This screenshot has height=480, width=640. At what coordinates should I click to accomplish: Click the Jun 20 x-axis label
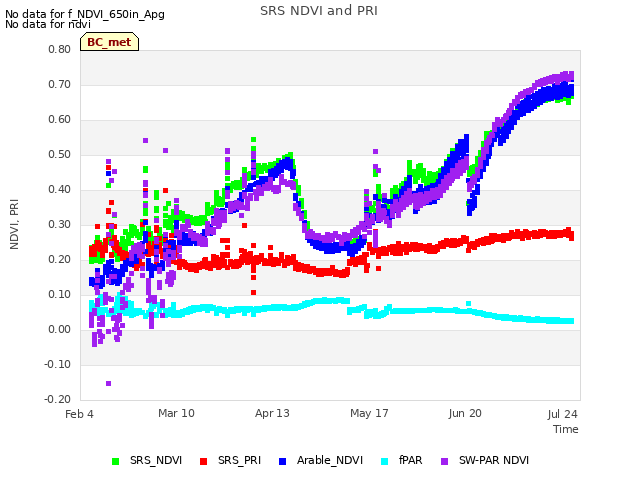(465, 413)
